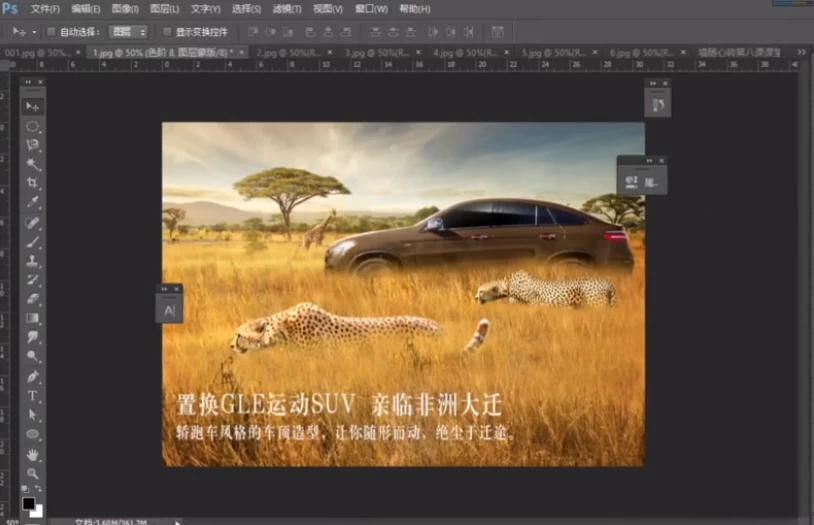This screenshot has width=814, height=525.
Task: Select the Crop tool
Action: tap(33, 183)
